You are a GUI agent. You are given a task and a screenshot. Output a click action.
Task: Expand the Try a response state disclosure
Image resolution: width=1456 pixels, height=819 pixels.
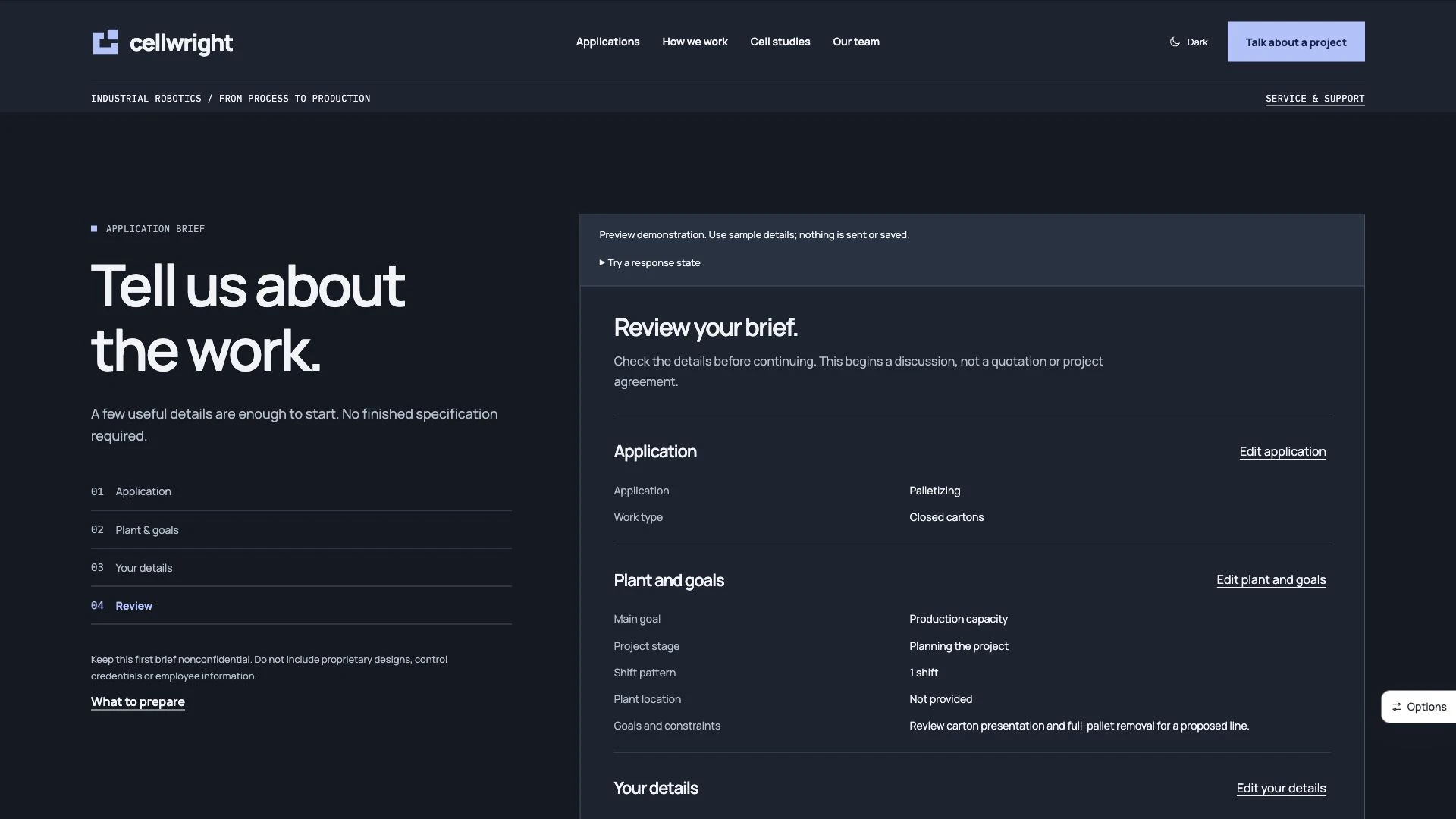pos(650,263)
